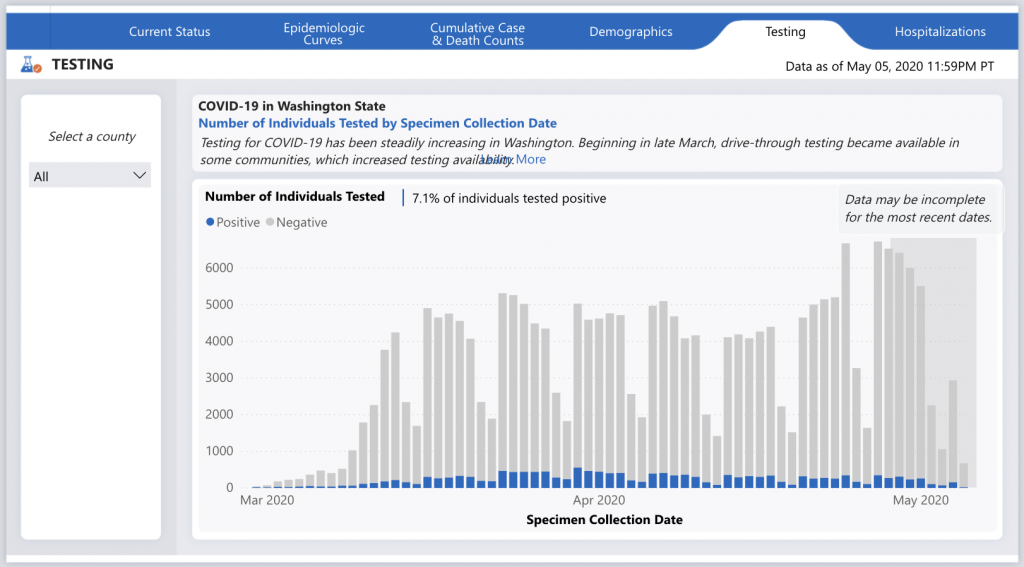
Task: Open the 'All' county selector box
Action: pos(90,176)
